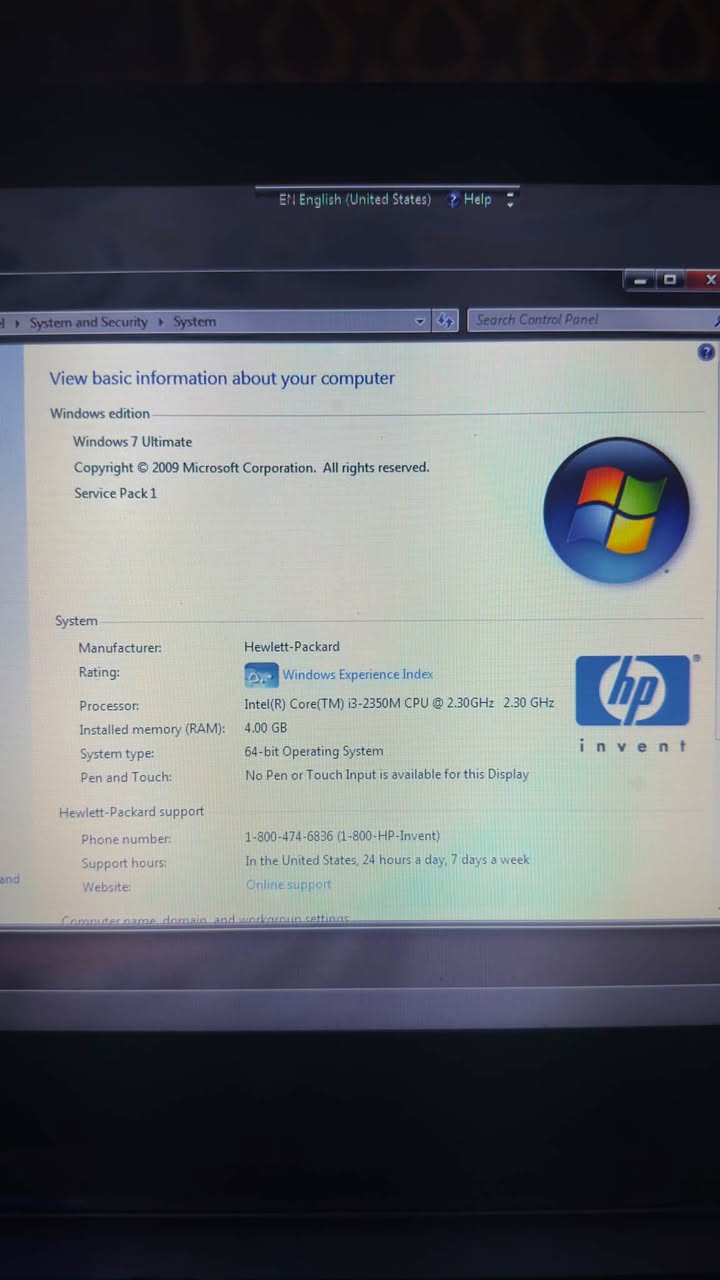Minimize the System window

[x=639, y=281]
